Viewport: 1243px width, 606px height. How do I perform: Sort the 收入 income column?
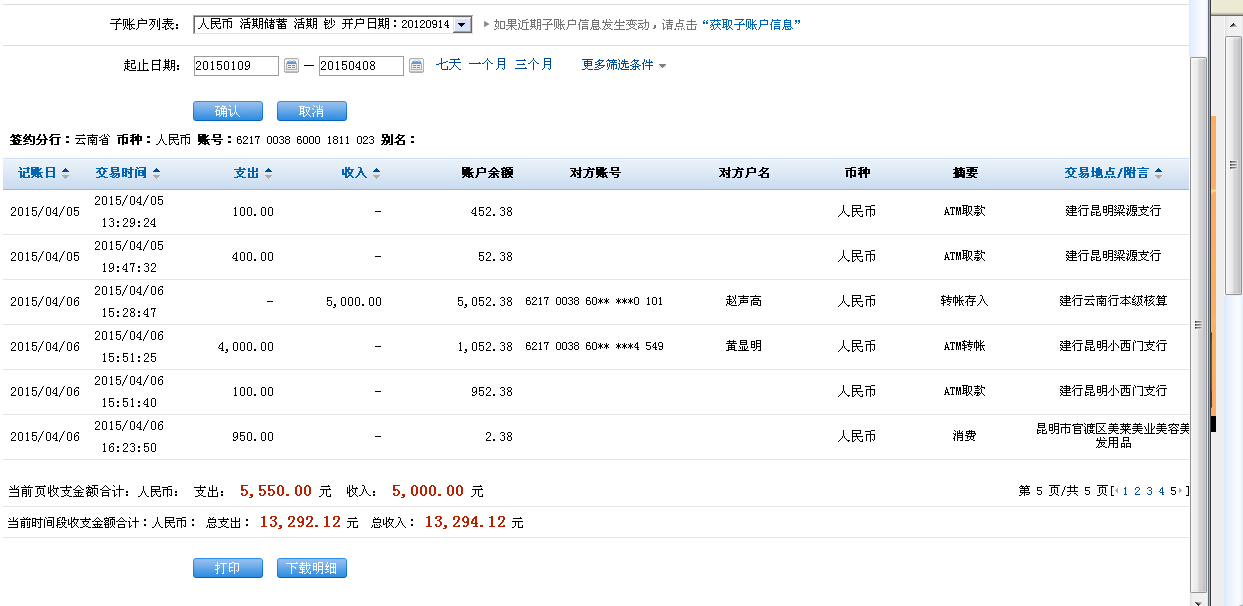coord(361,173)
